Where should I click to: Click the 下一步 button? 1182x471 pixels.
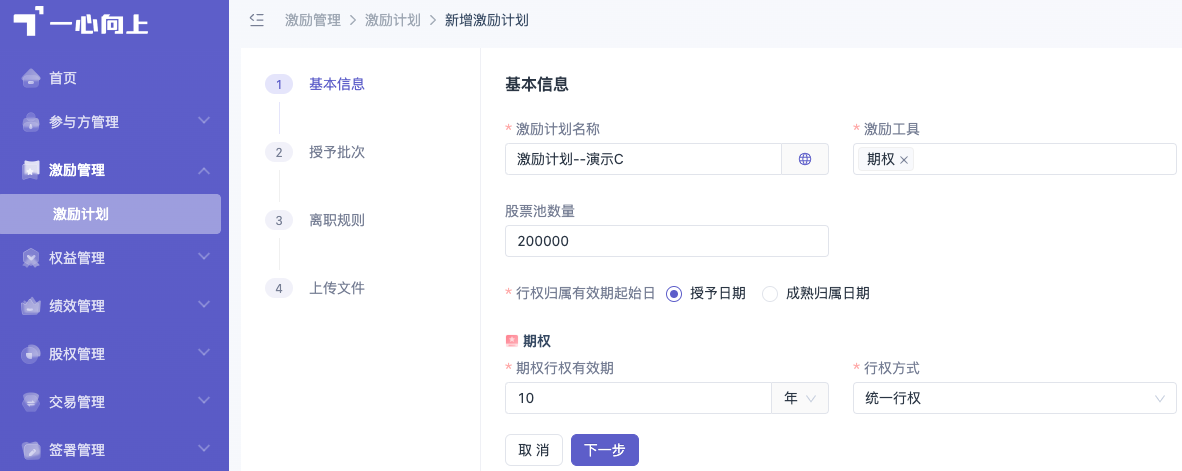point(605,450)
